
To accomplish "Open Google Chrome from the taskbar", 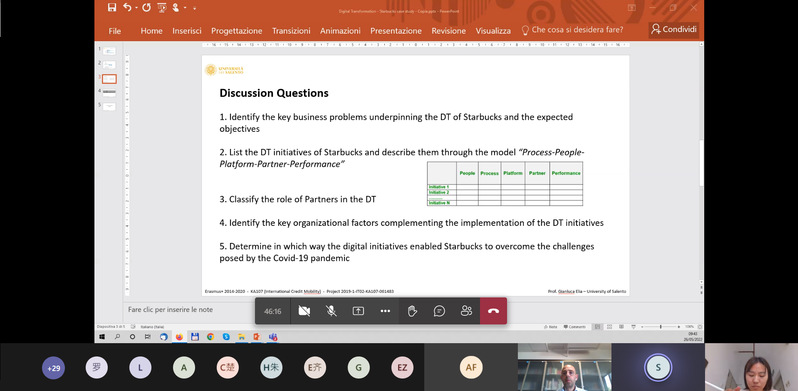I will click(210, 337).
